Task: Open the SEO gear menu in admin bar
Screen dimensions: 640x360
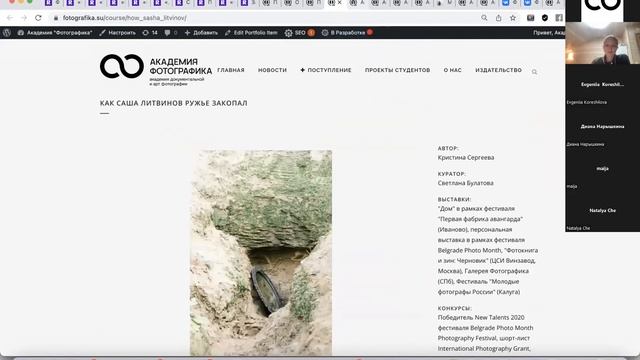Action: (299, 33)
